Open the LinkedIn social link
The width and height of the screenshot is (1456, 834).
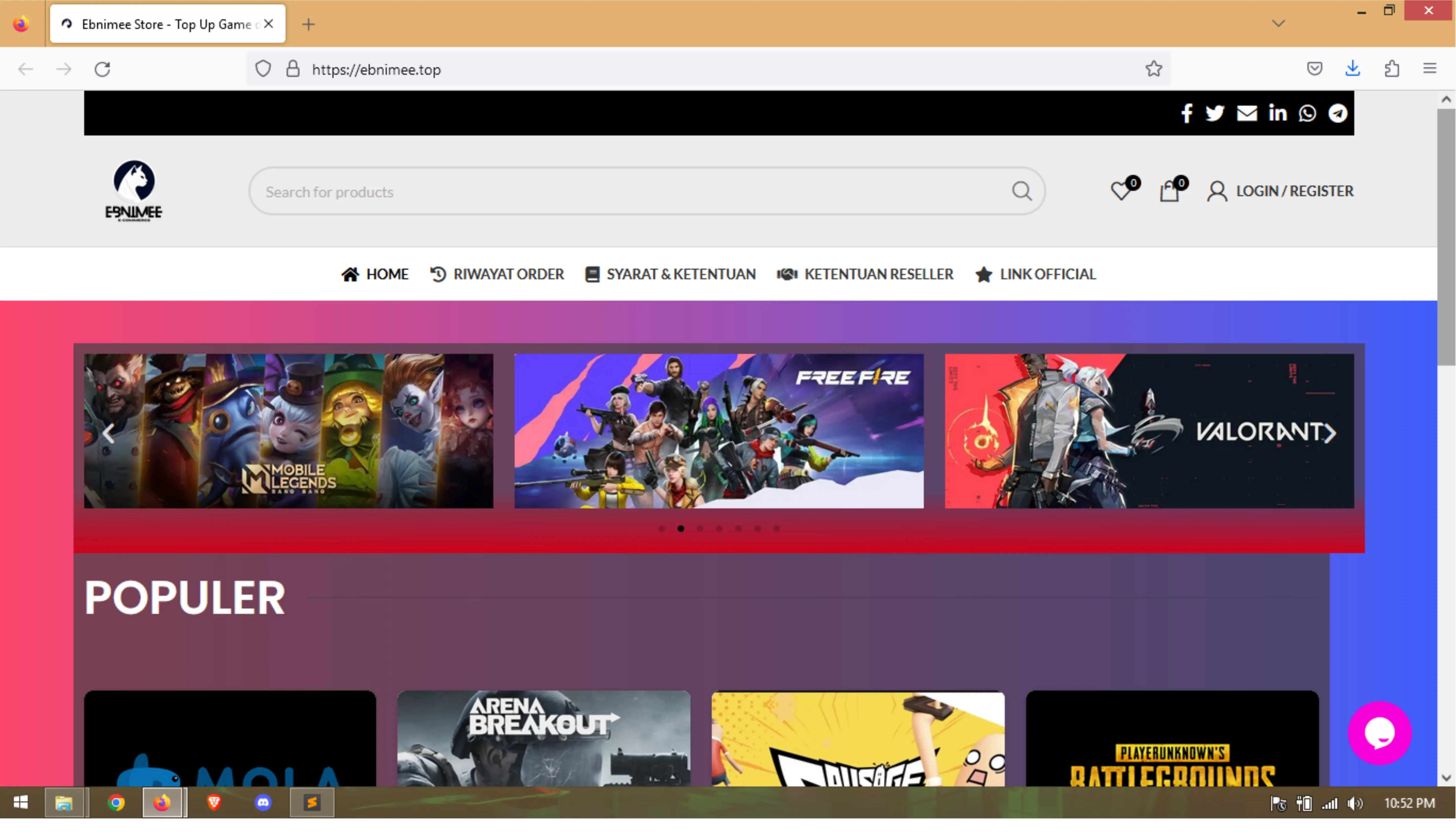point(1278,113)
